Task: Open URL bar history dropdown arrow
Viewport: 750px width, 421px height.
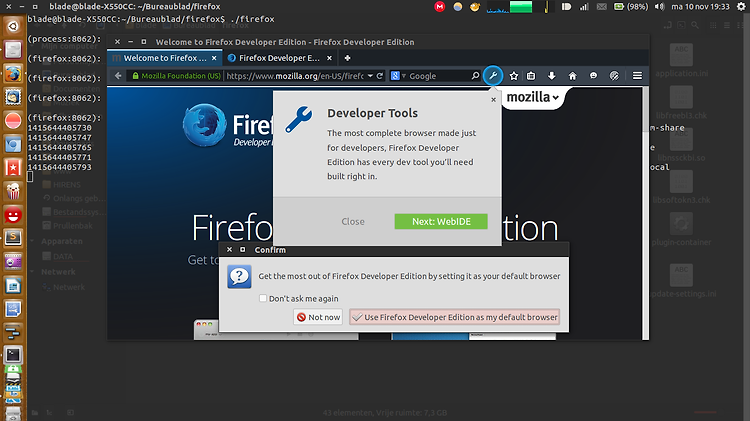Action: (370, 76)
